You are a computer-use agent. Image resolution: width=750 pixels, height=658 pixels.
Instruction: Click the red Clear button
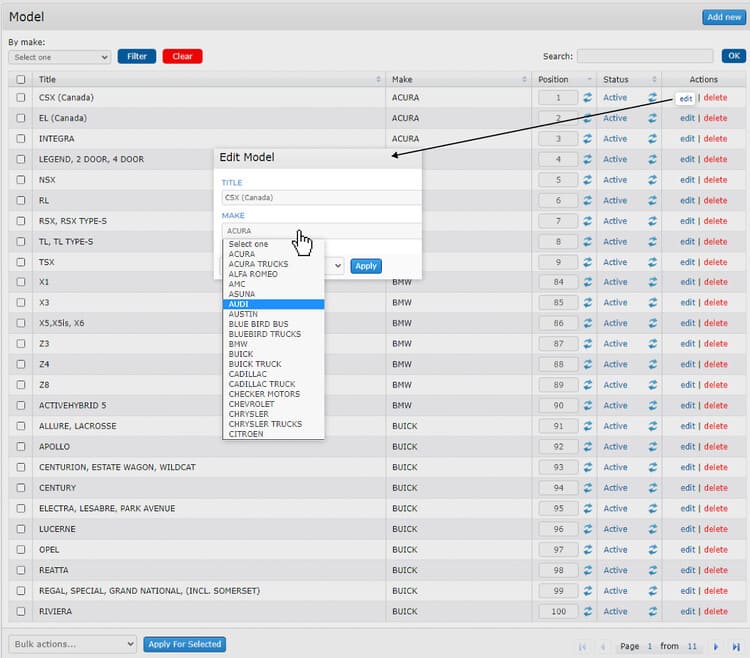point(182,56)
